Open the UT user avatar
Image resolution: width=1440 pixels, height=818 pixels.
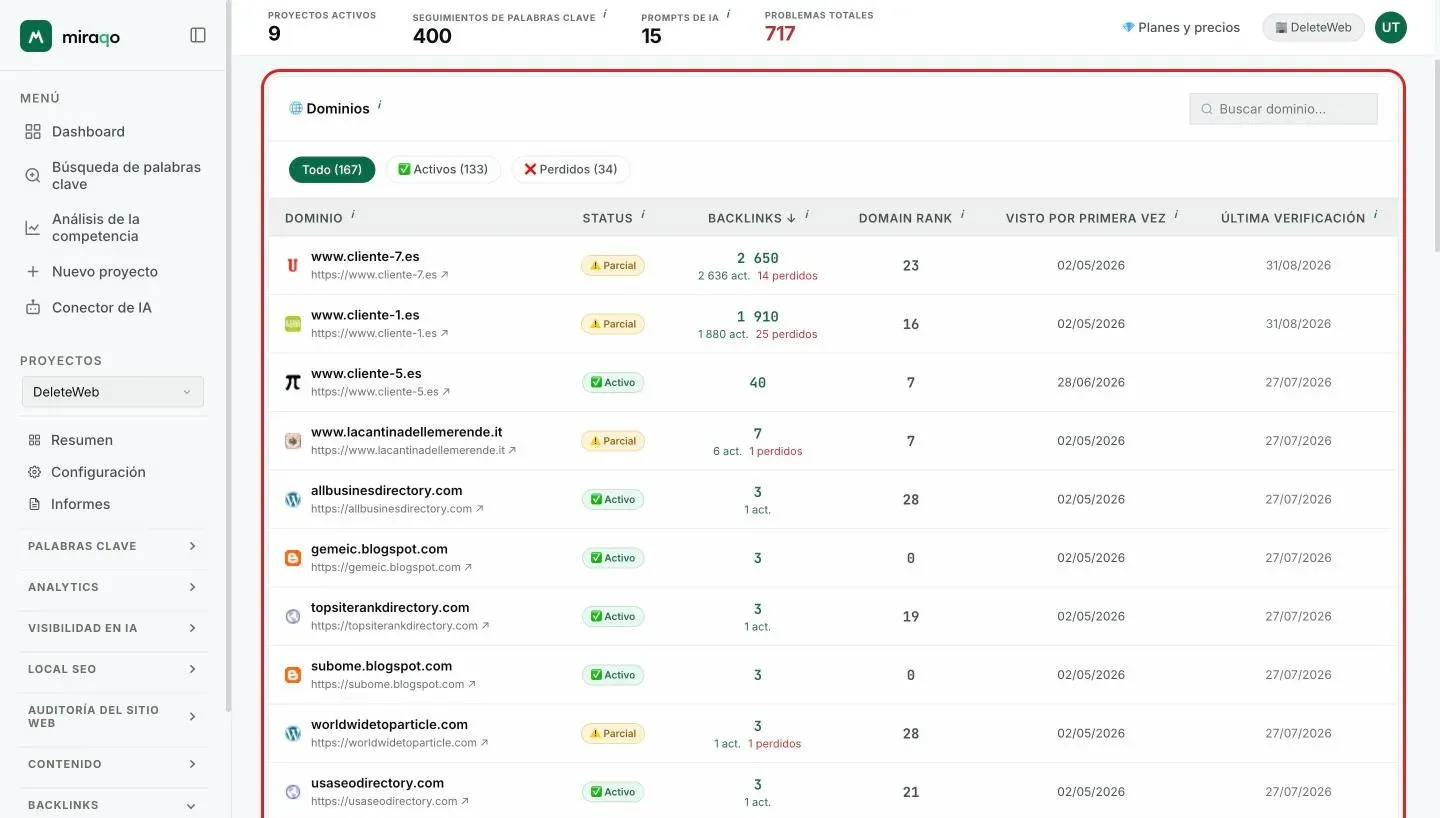click(x=1390, y=27)
